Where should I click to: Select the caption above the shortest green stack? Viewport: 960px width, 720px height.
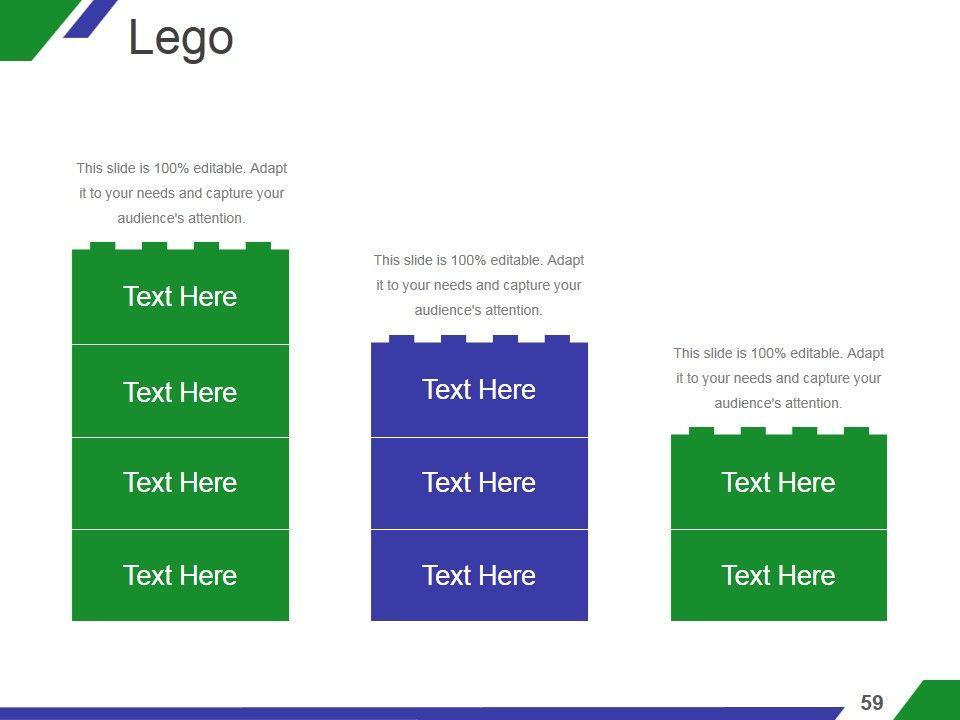[778, 378]
